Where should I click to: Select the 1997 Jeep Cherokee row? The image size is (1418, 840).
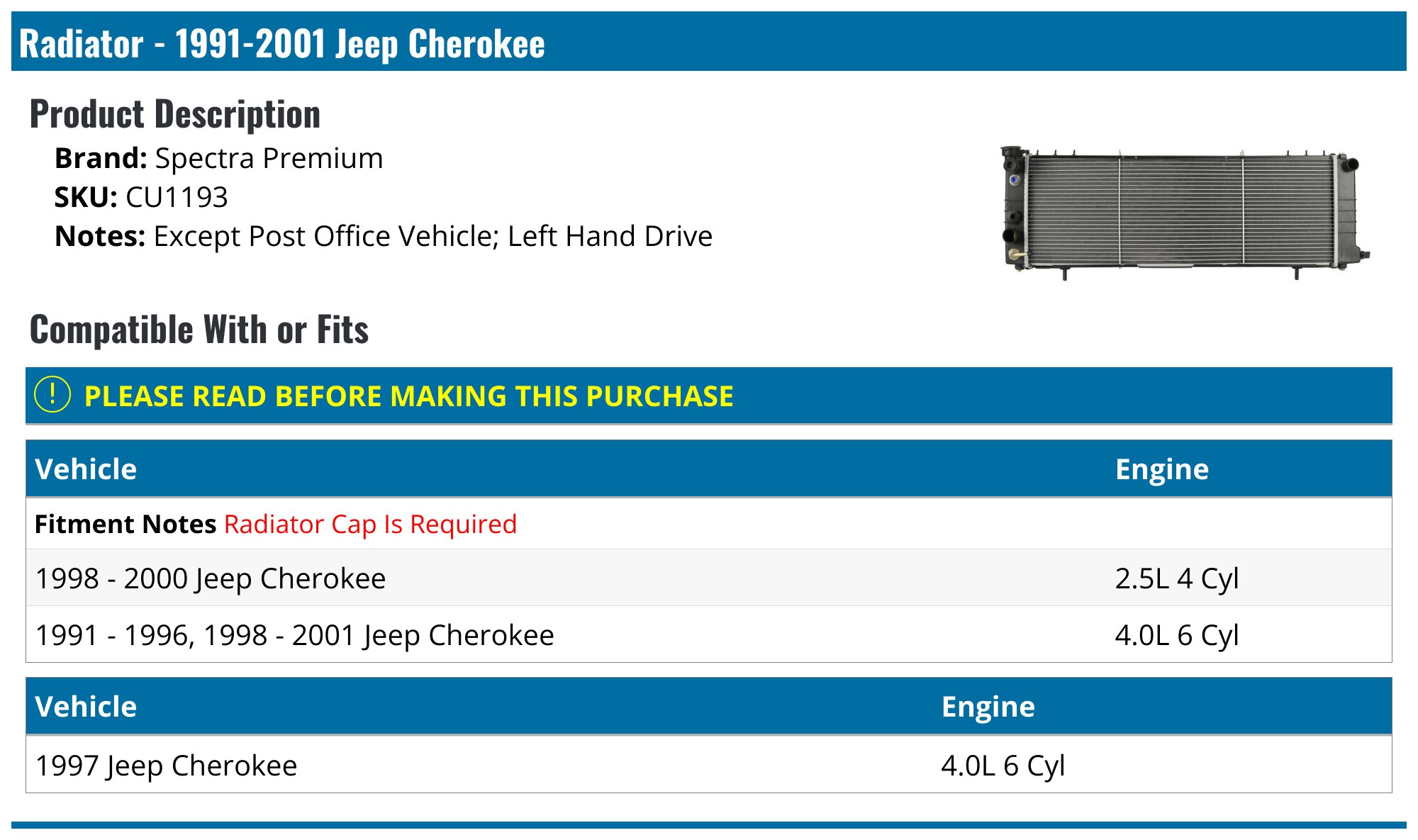point(709,765)
